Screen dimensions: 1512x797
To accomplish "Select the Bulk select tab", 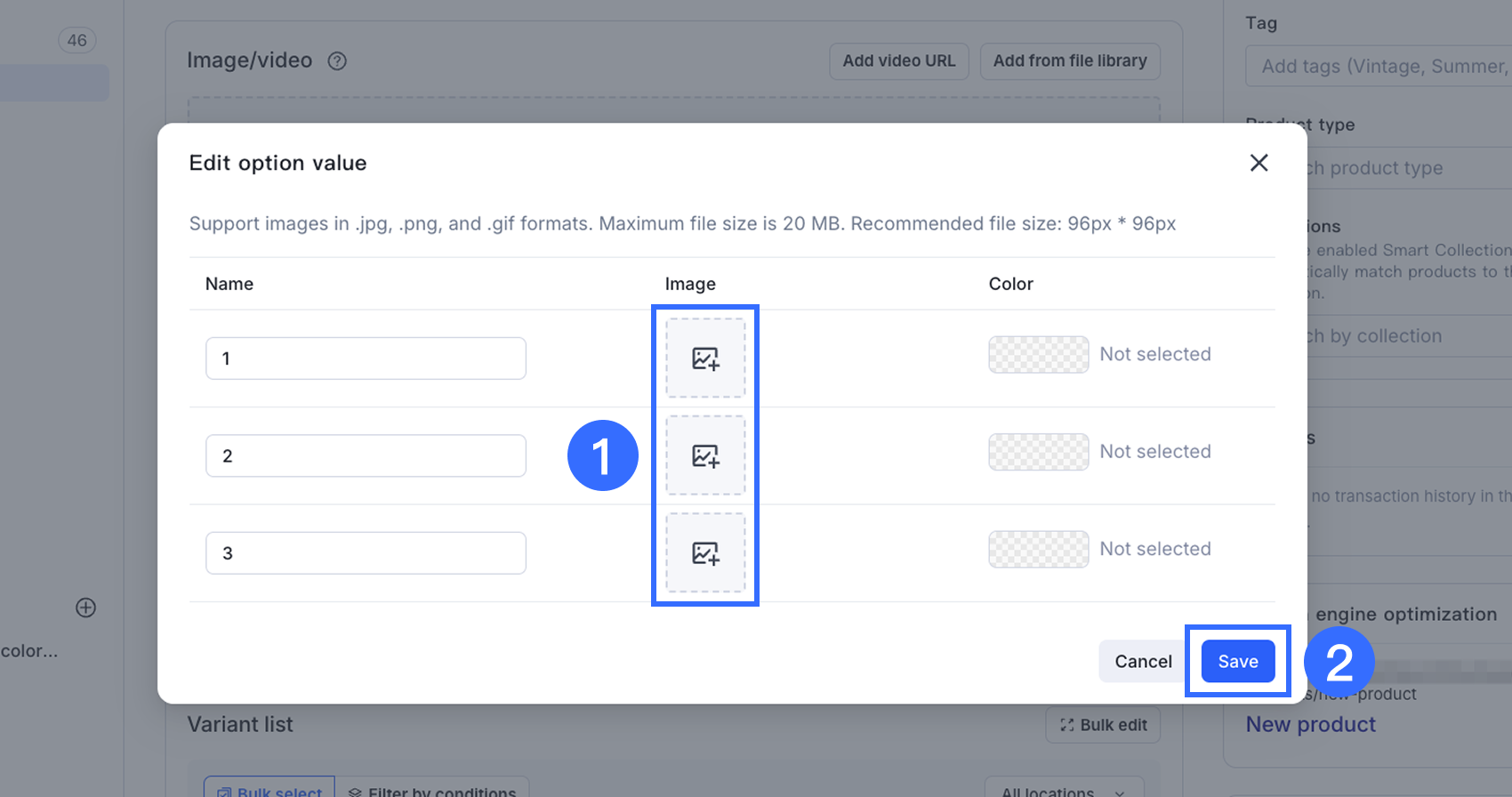I will (x=269, y=790).
